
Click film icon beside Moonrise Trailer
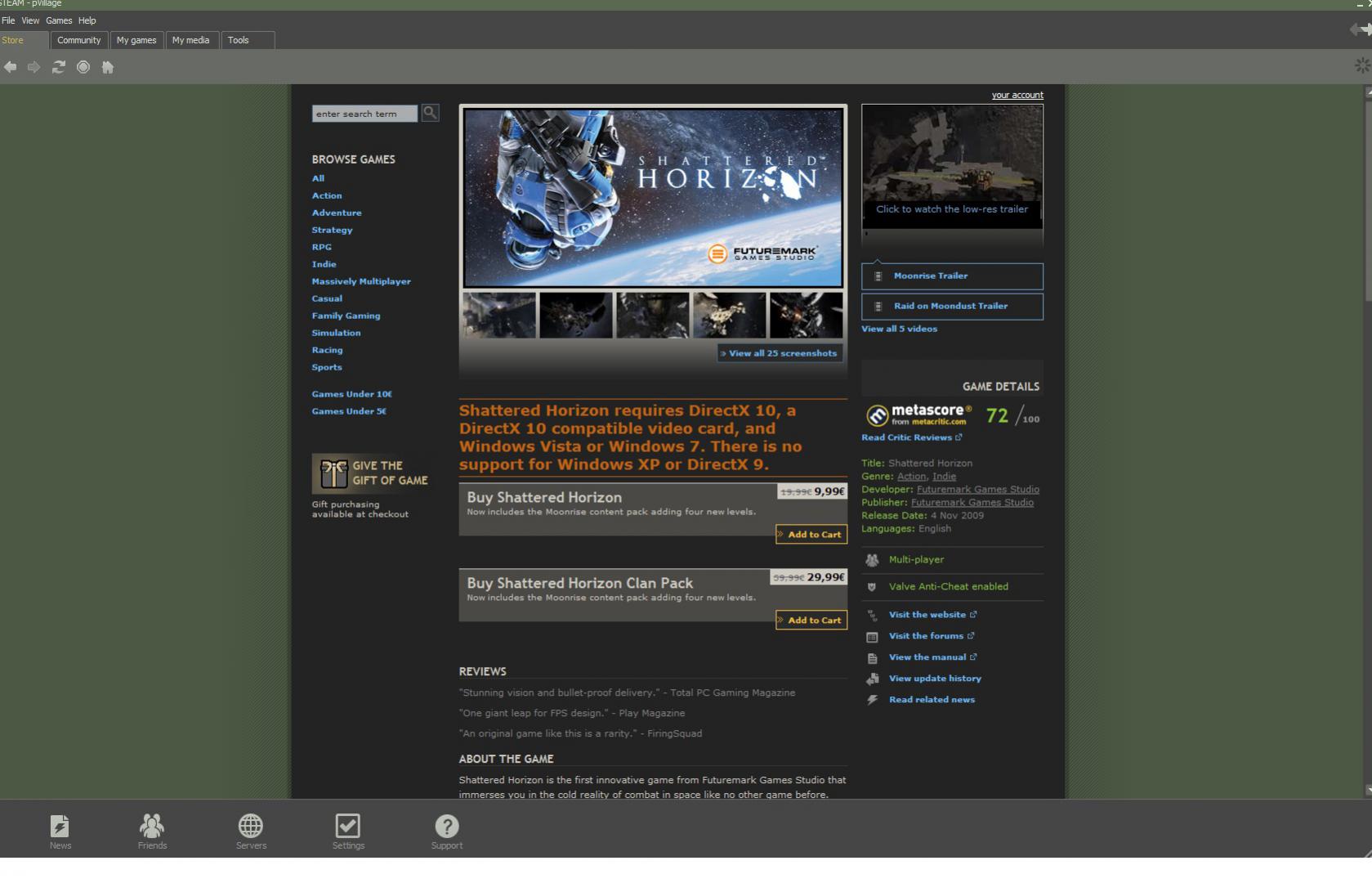(878, 276)
